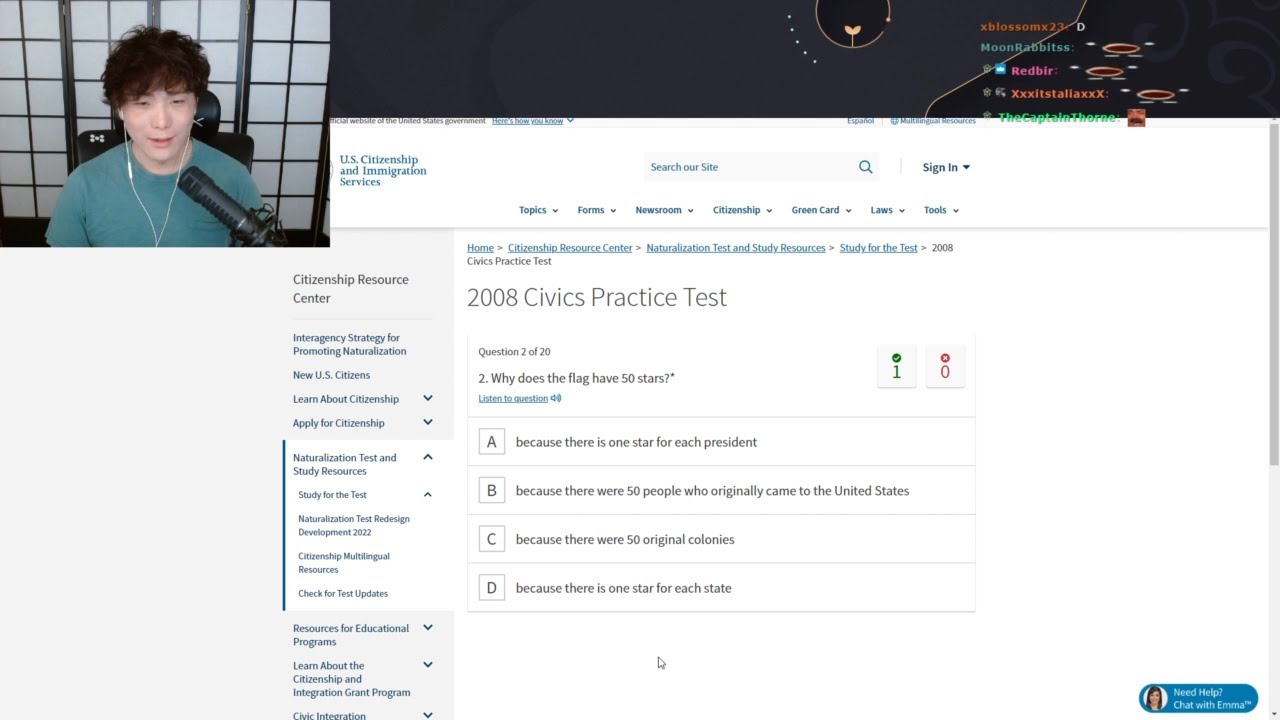Screen dimensions: 1280x720
Task: Open Home breadcrumb link
Action: [480, 248]
